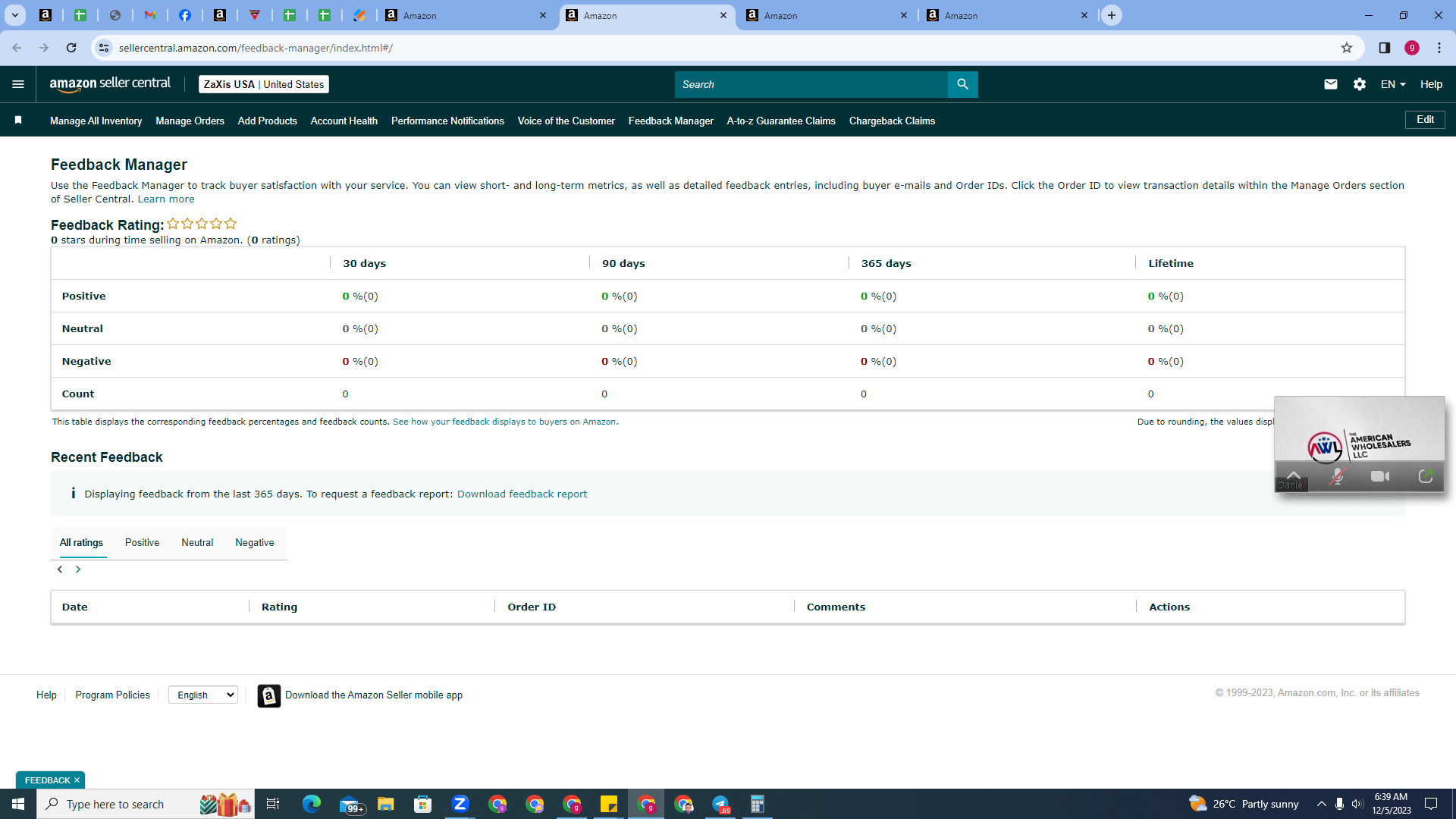Click the Amazon Seller mobile app icon
This screenshot has width=1456, height=819.
point(269,695)
